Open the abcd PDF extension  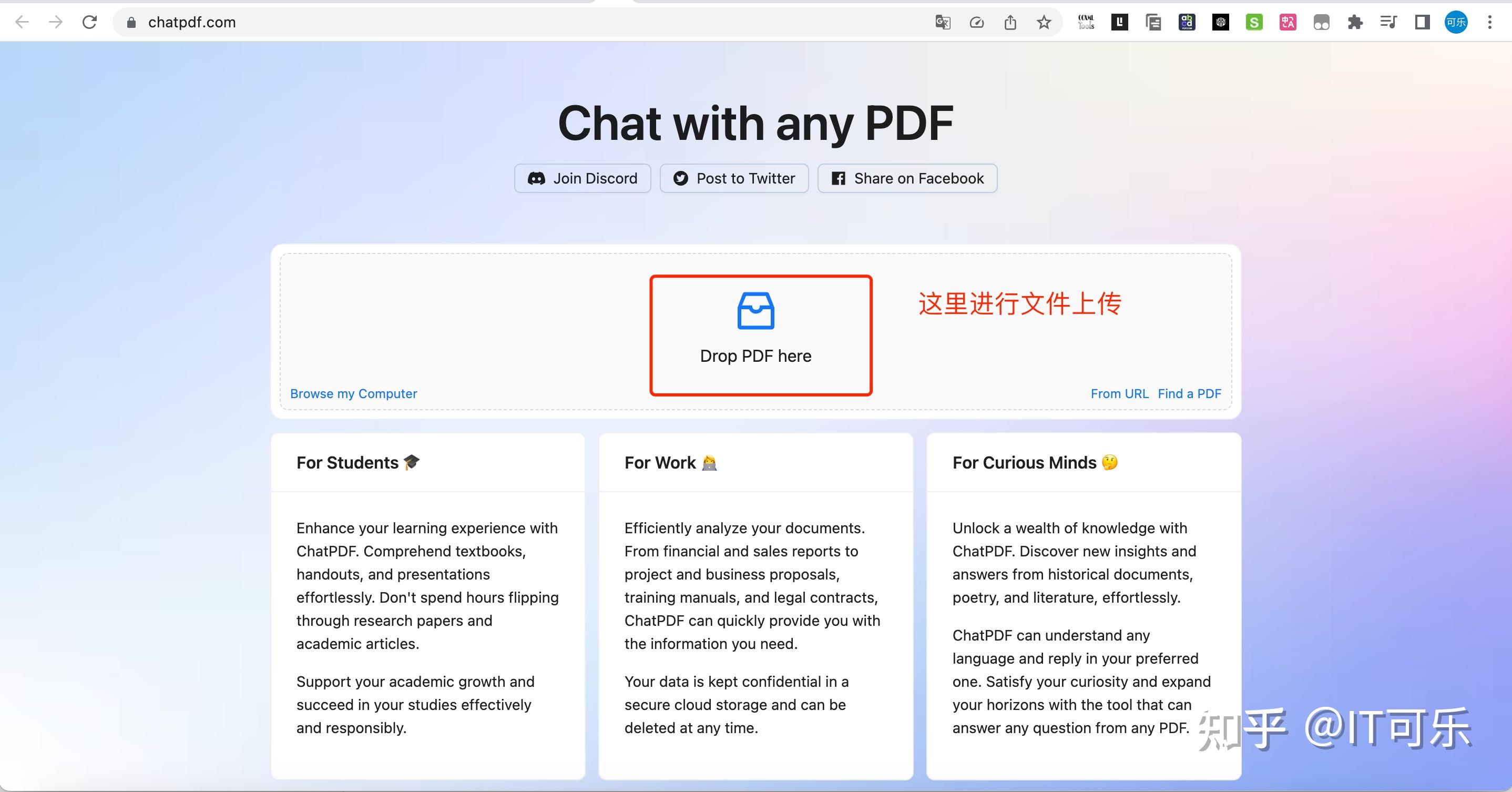1187,22
